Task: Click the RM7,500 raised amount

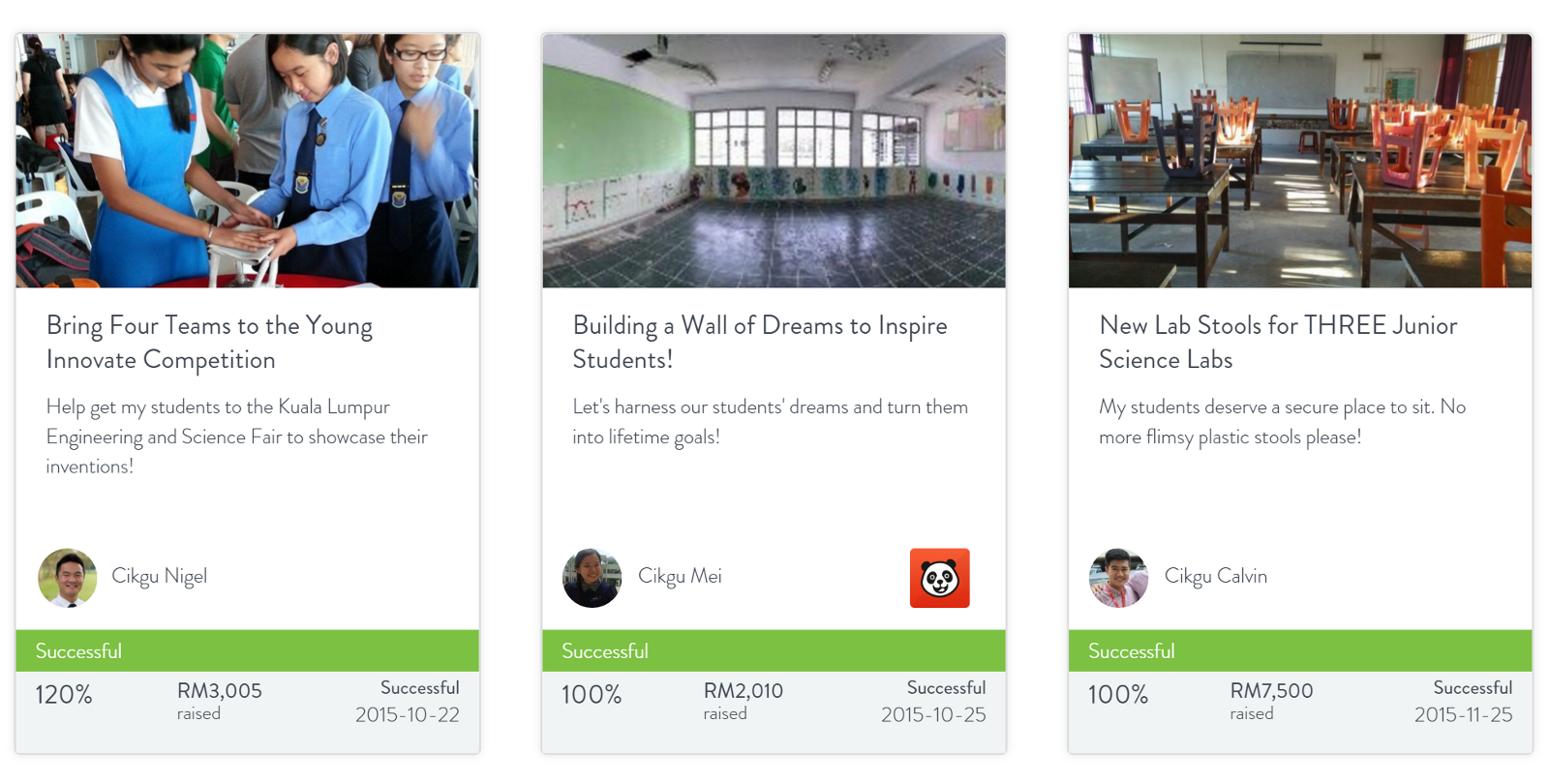Action: (x=1271, y=691)
